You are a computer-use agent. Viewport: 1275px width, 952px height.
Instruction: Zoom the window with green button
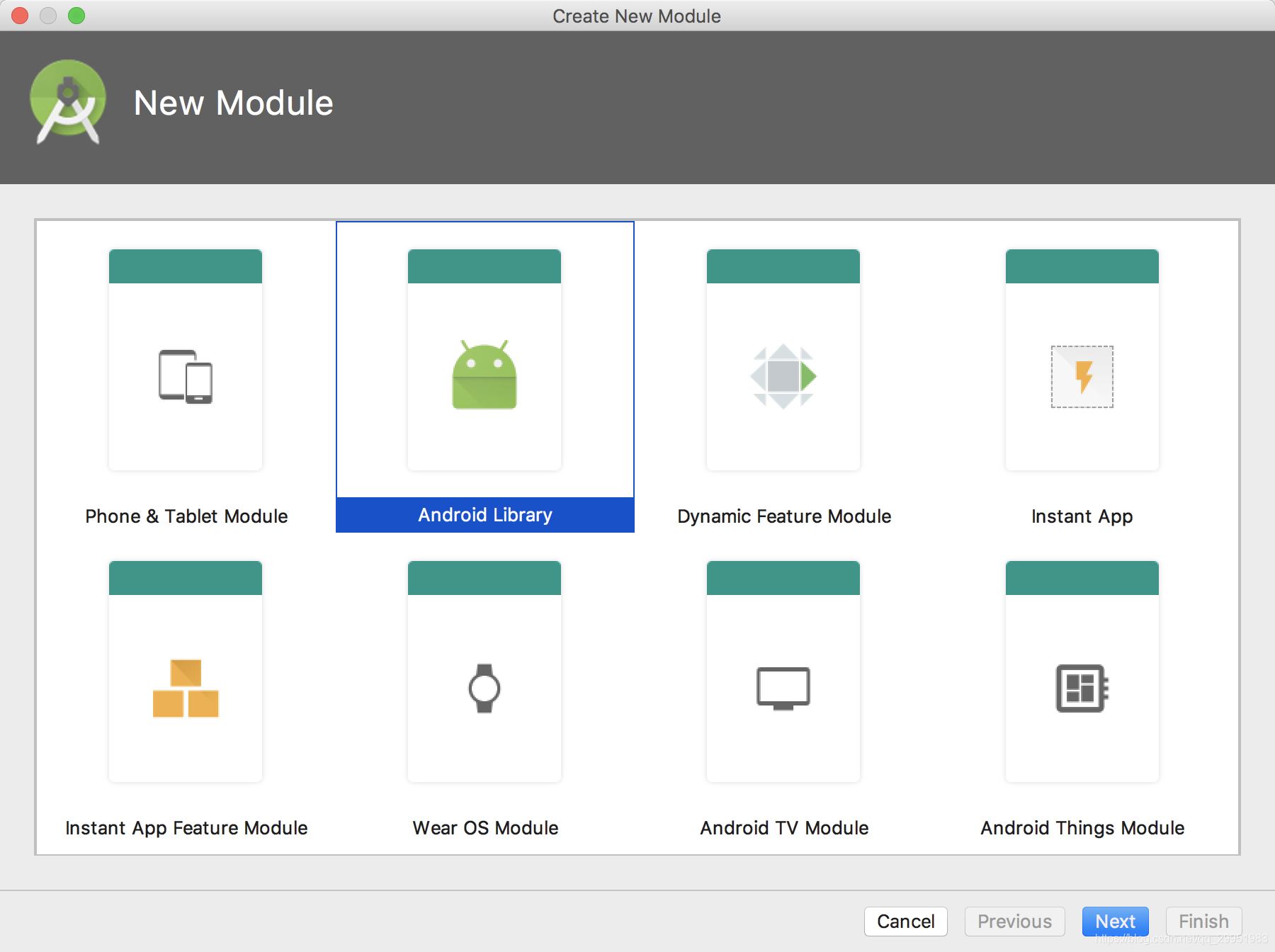coord(76,16)
